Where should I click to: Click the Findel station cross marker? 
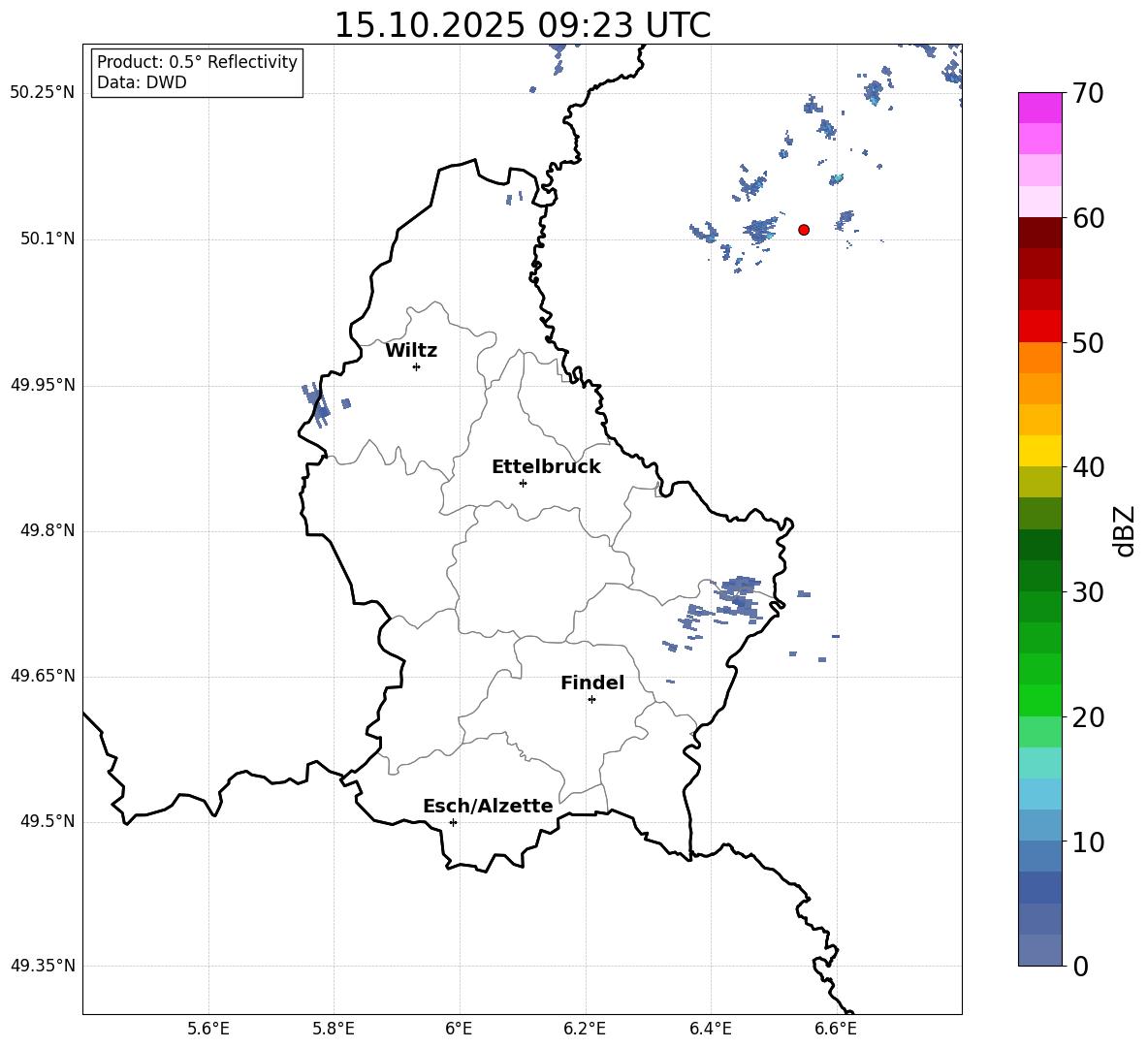coord(591,700)
